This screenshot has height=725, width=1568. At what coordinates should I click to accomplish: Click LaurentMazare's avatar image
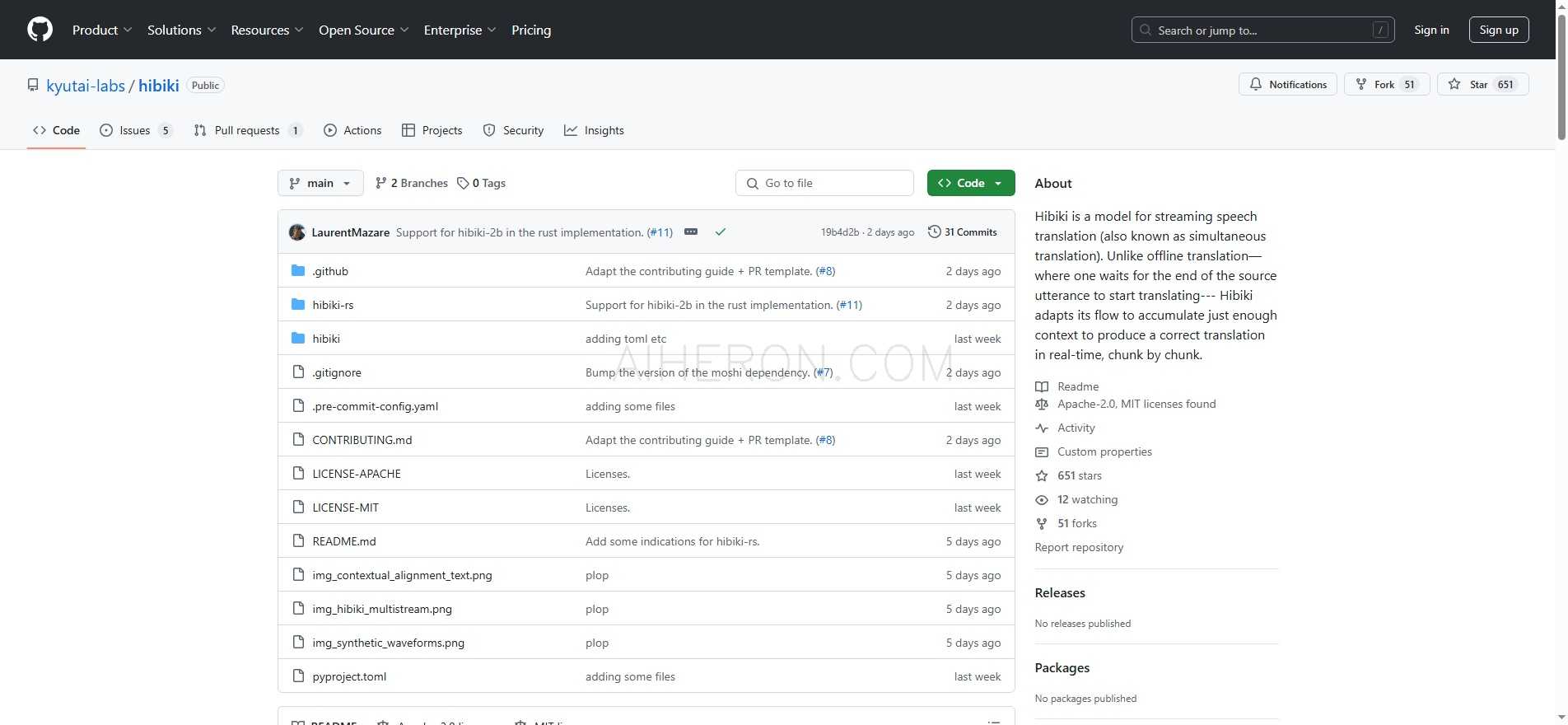click(x=297, y=232)
